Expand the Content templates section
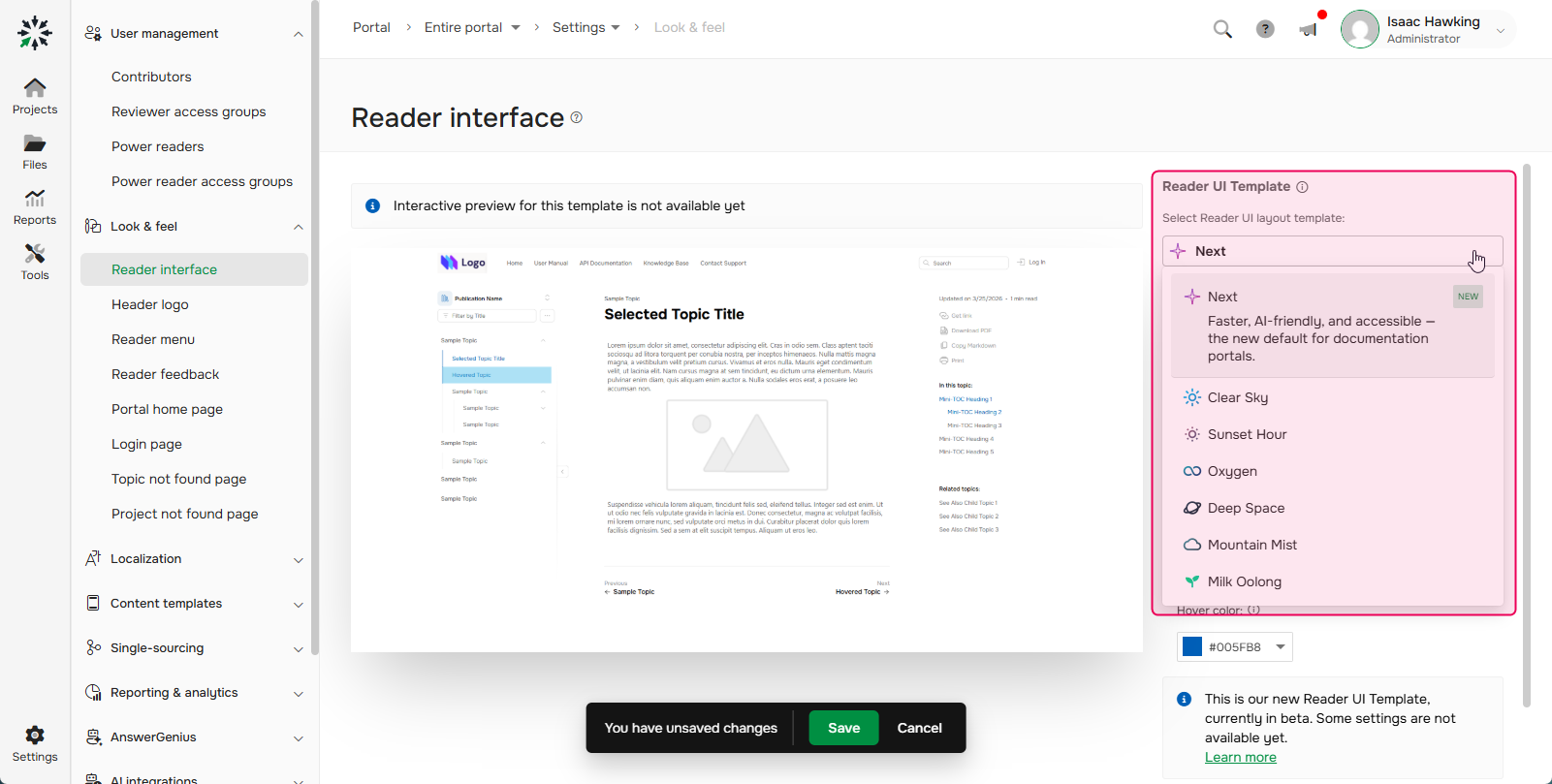 [x=299, y=605]
